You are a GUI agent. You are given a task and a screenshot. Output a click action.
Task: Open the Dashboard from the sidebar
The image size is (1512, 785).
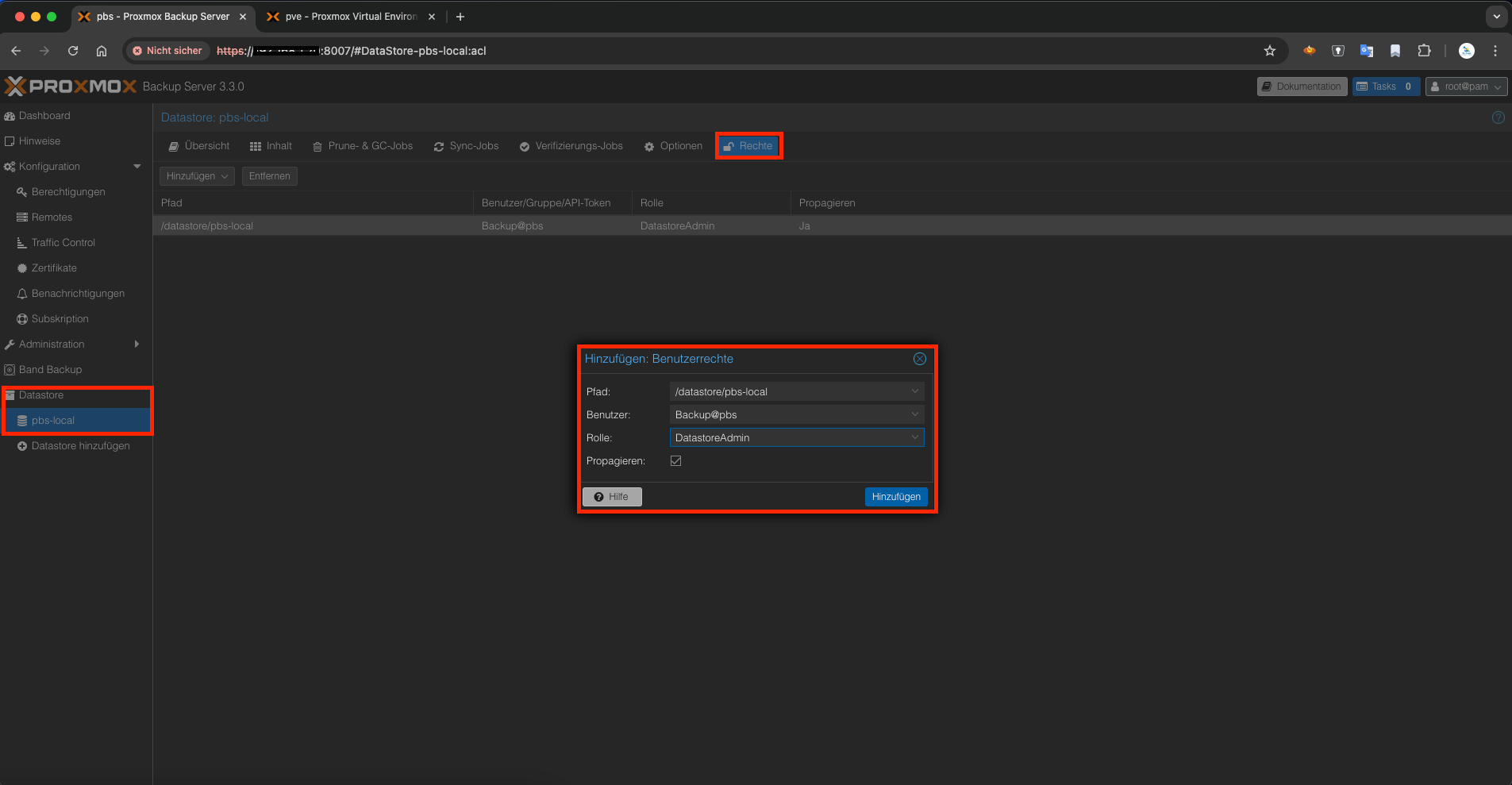(x=44, y=115)
